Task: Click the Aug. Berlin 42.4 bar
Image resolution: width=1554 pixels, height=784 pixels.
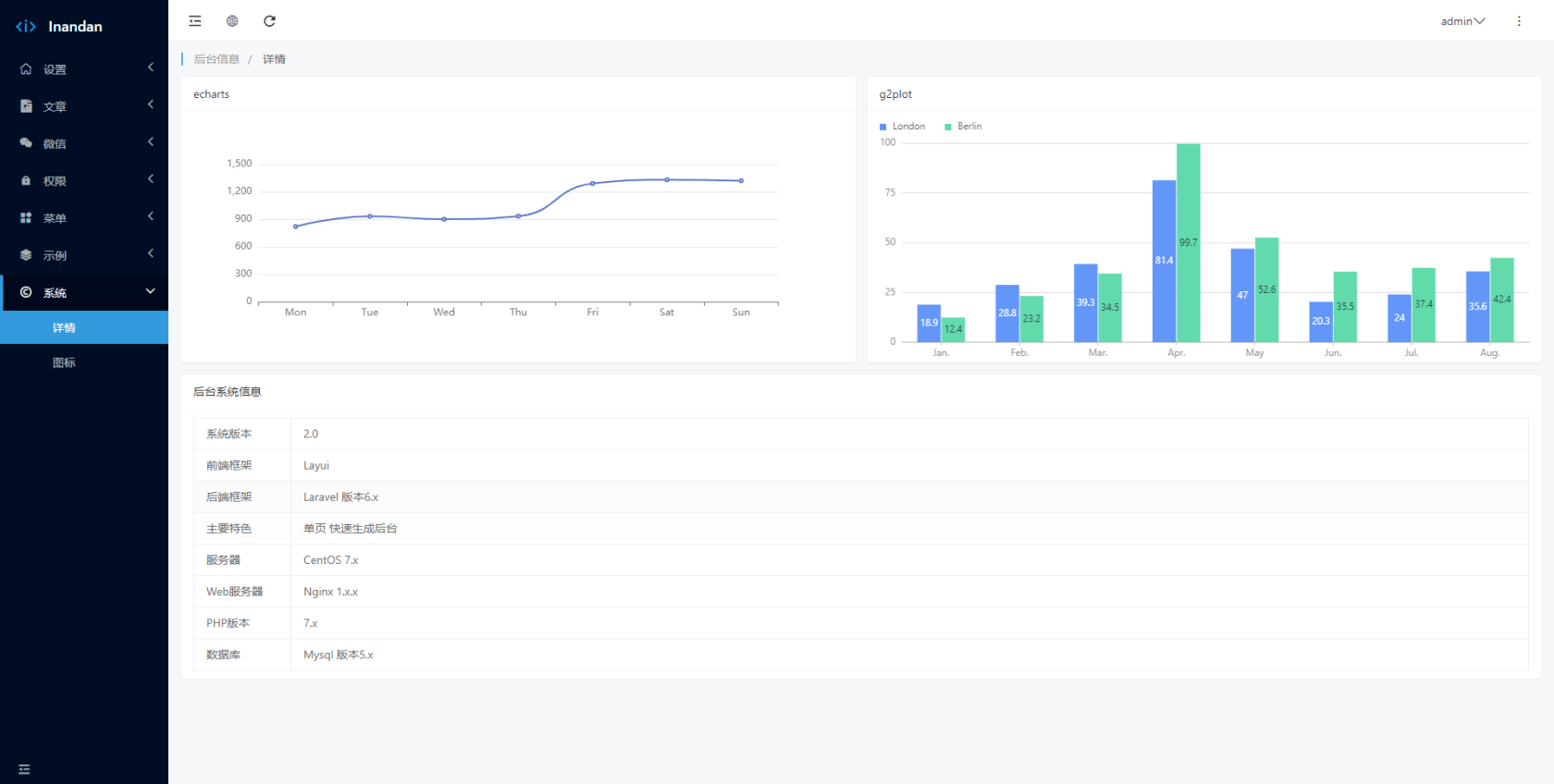Action: (1502, 300)
